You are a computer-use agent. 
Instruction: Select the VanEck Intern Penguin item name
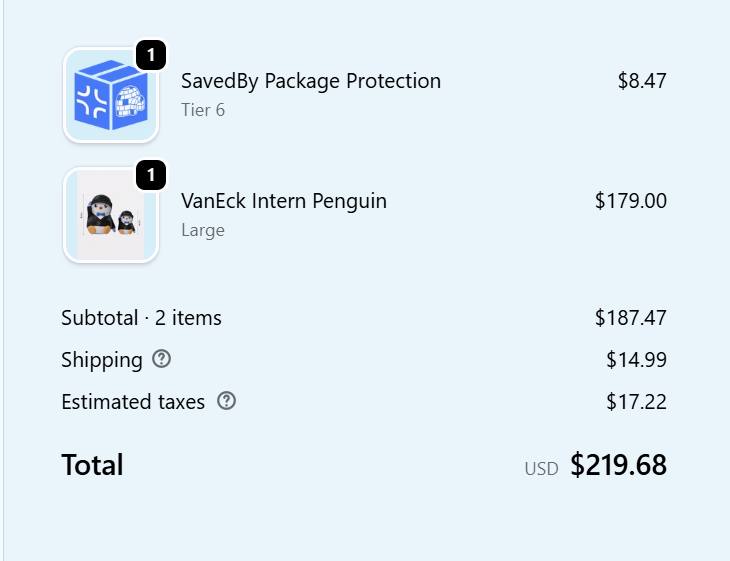[x=283, y=201]
